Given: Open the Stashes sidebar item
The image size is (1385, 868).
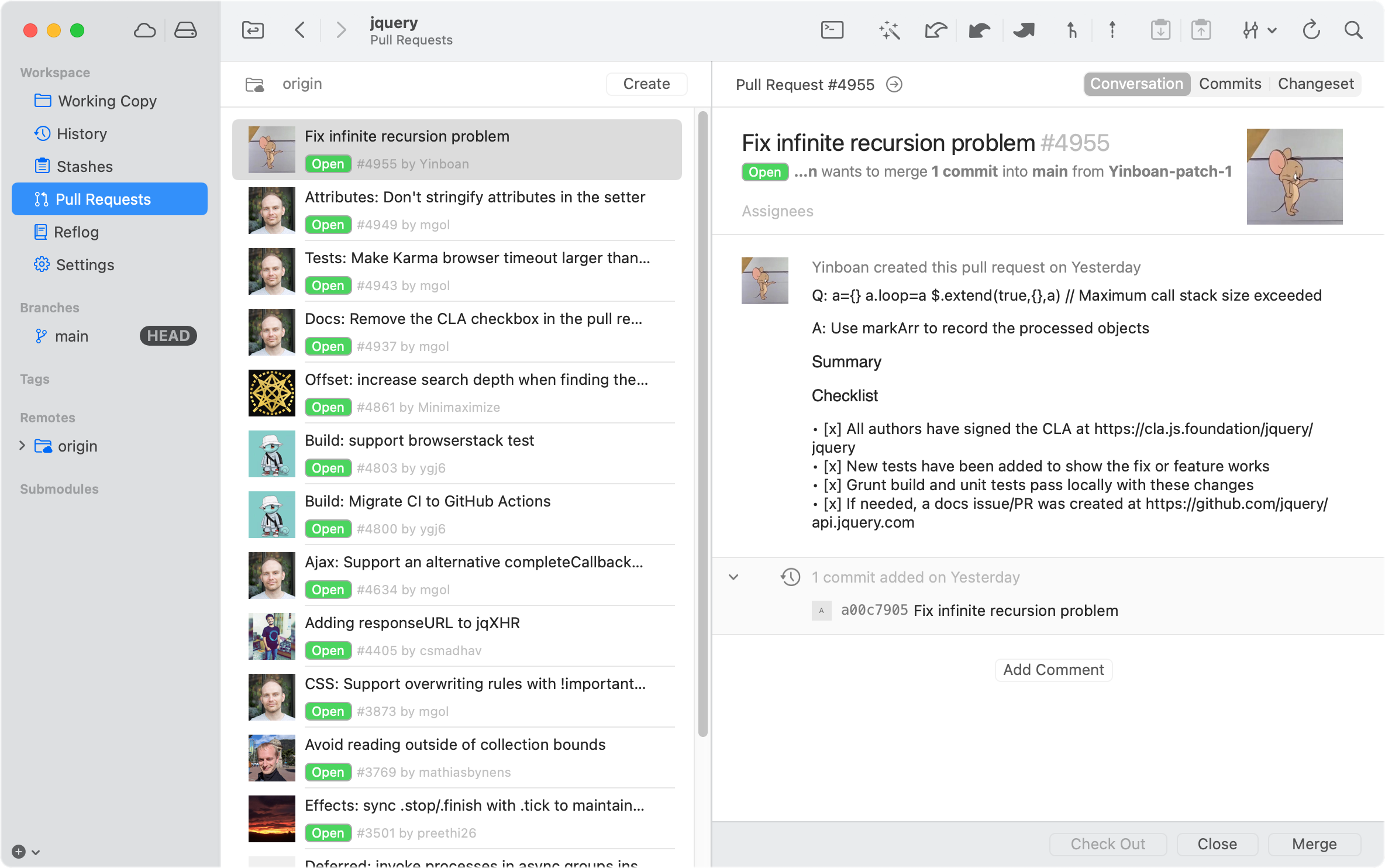Looking at the screenshot, I should coord(84,167).
